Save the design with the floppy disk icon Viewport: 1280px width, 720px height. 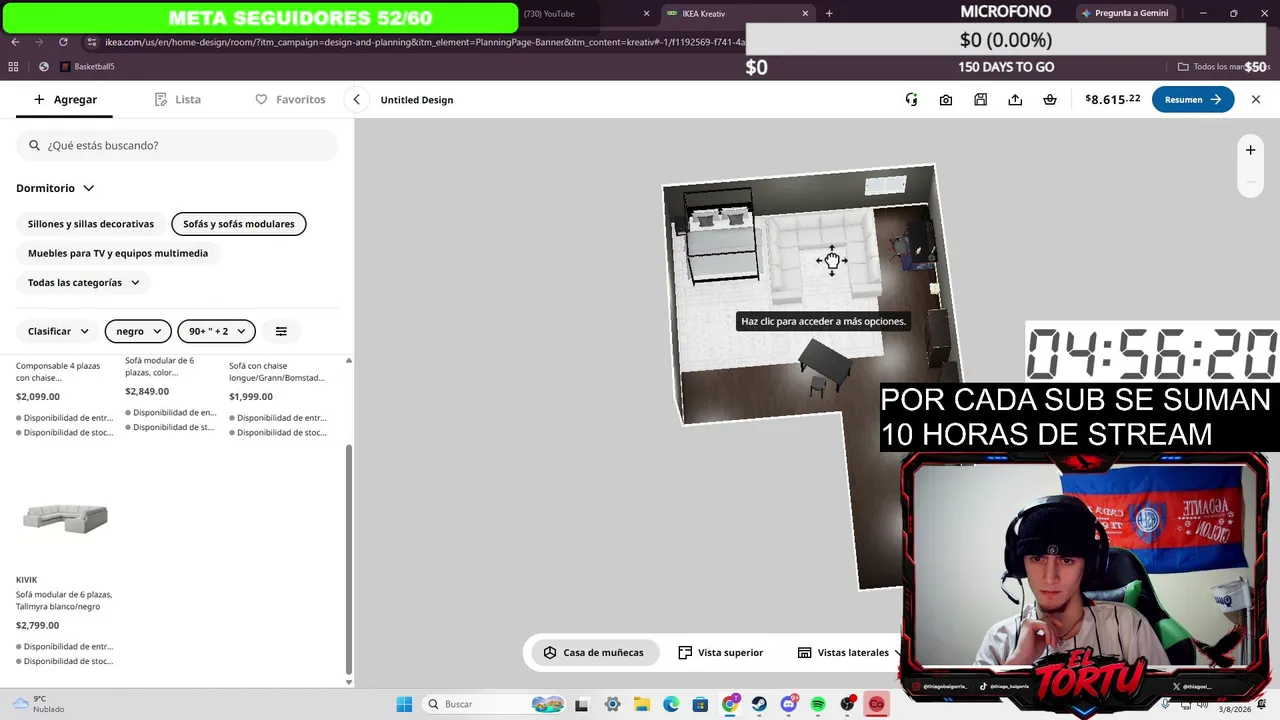coord(981,100)
